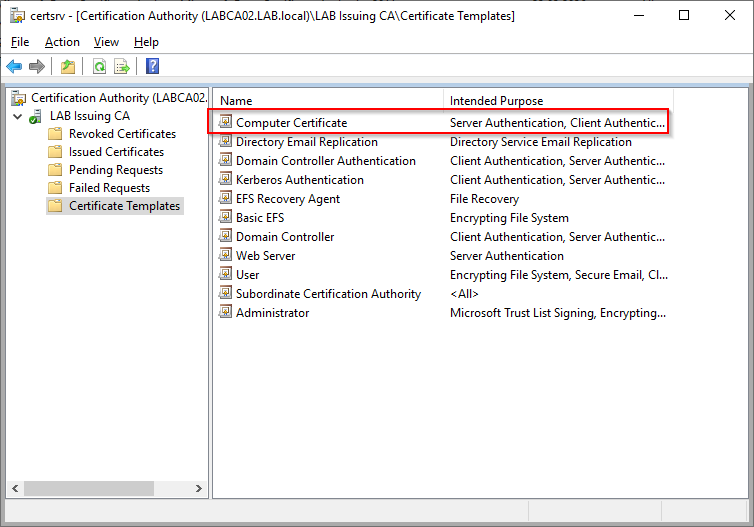Screen dimensions: 754x527
Task: Open the View menu
Action: (x=106, y=42)
